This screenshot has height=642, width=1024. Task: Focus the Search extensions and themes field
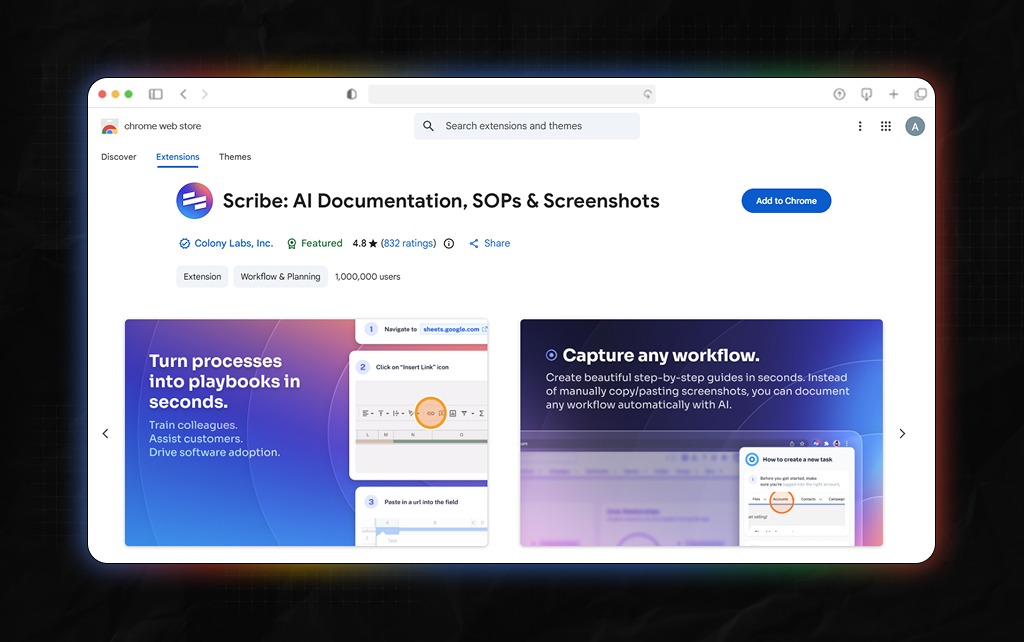pyautogui.click(x=527, y=126)
